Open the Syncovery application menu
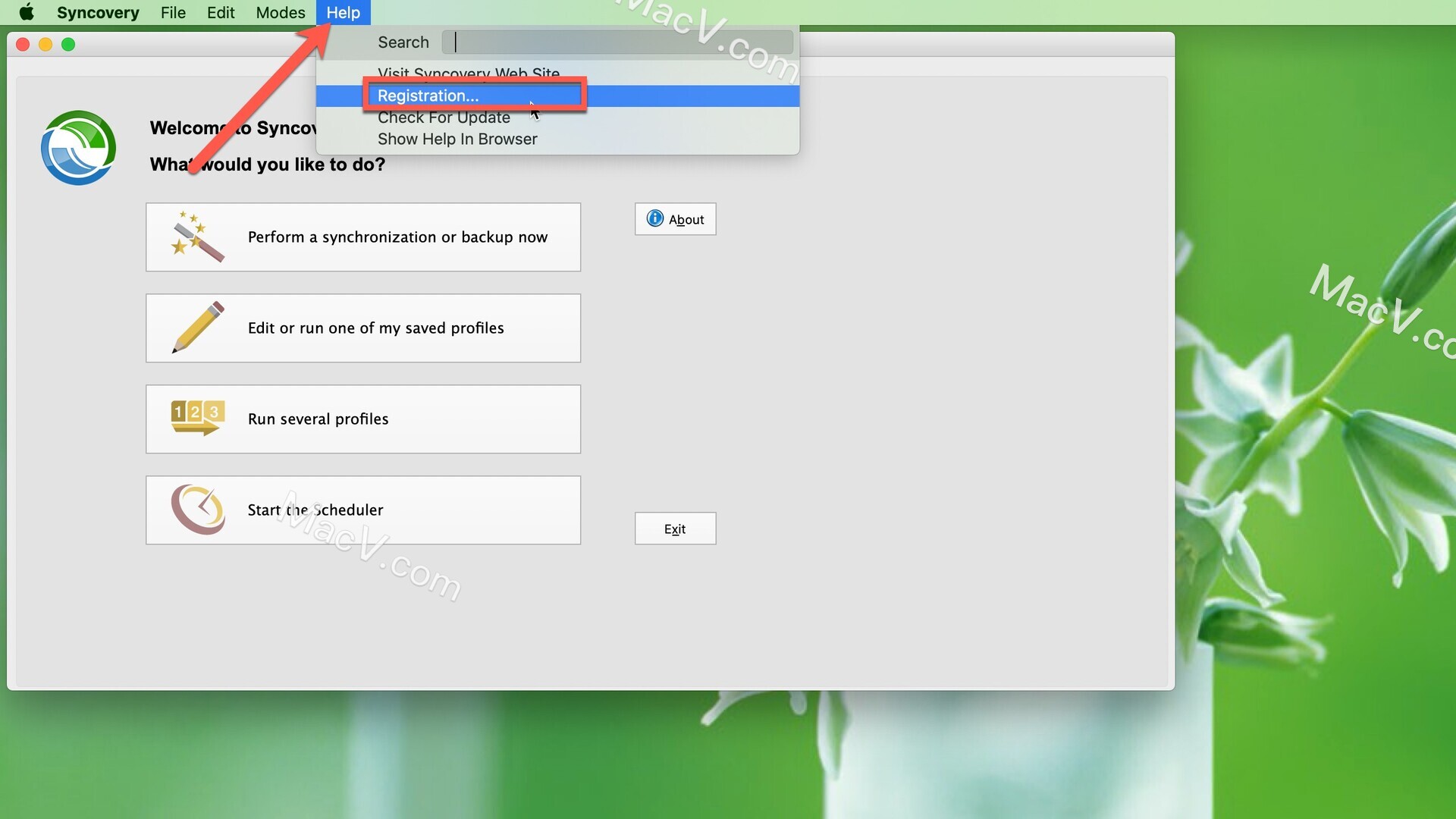1456x819 pixels. click(x=98, y=12)
